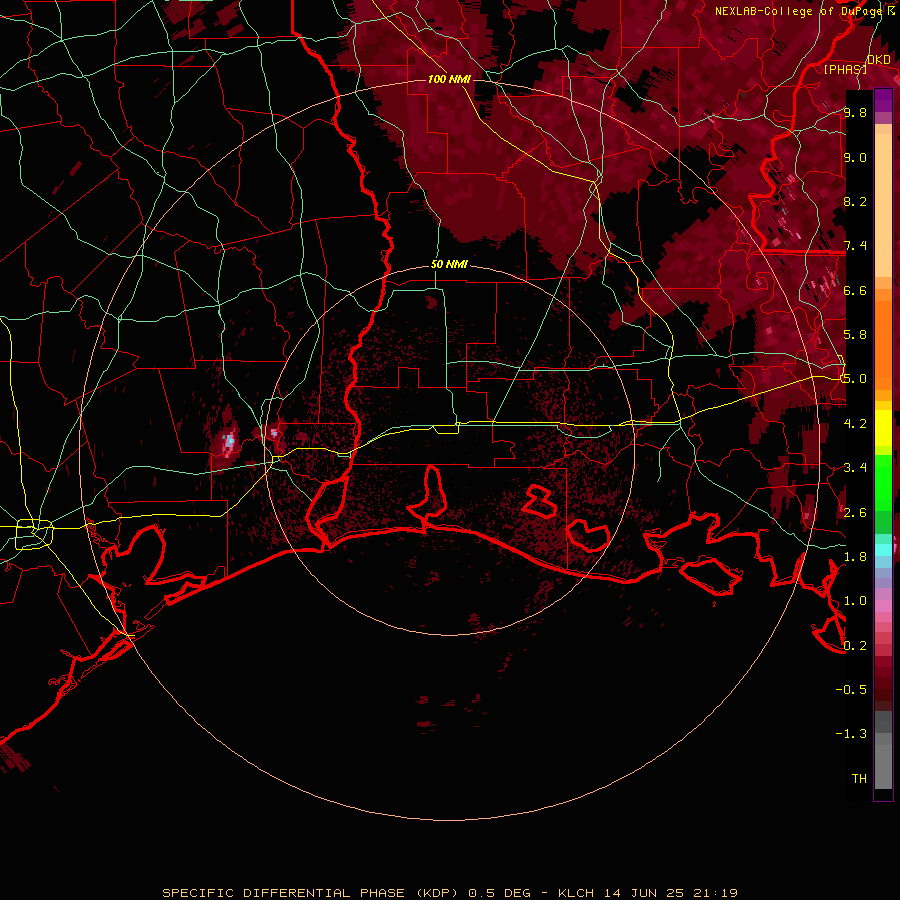
Task: Click the 100 NMI range ring label
Action: click(449, 79)
